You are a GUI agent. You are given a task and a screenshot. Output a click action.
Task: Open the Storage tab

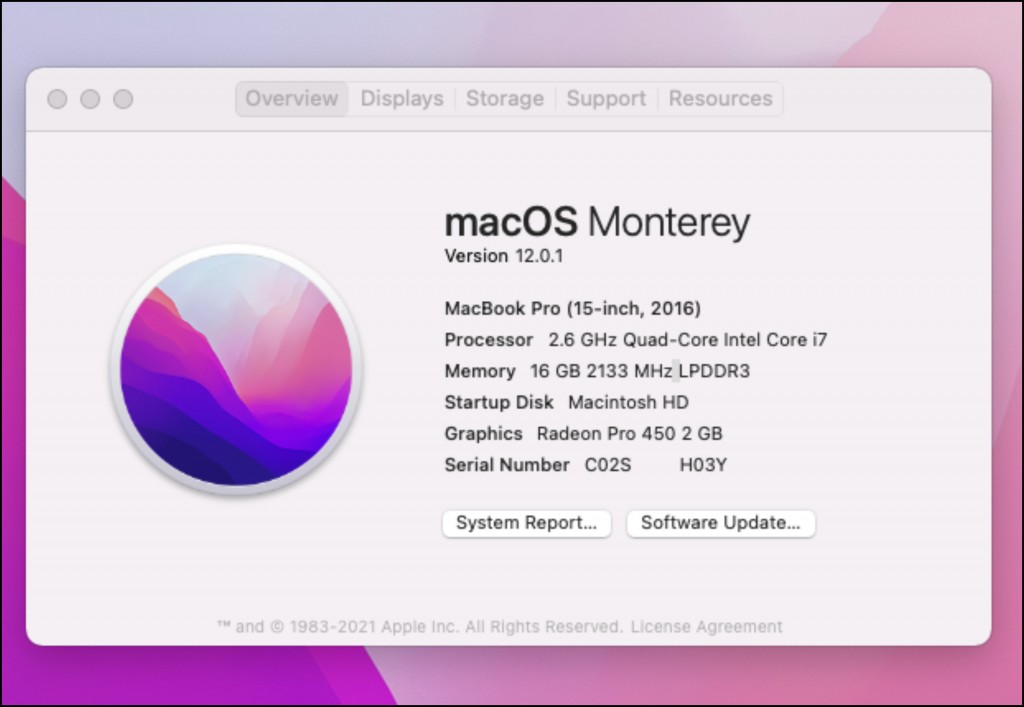click(x=505, y=99)
